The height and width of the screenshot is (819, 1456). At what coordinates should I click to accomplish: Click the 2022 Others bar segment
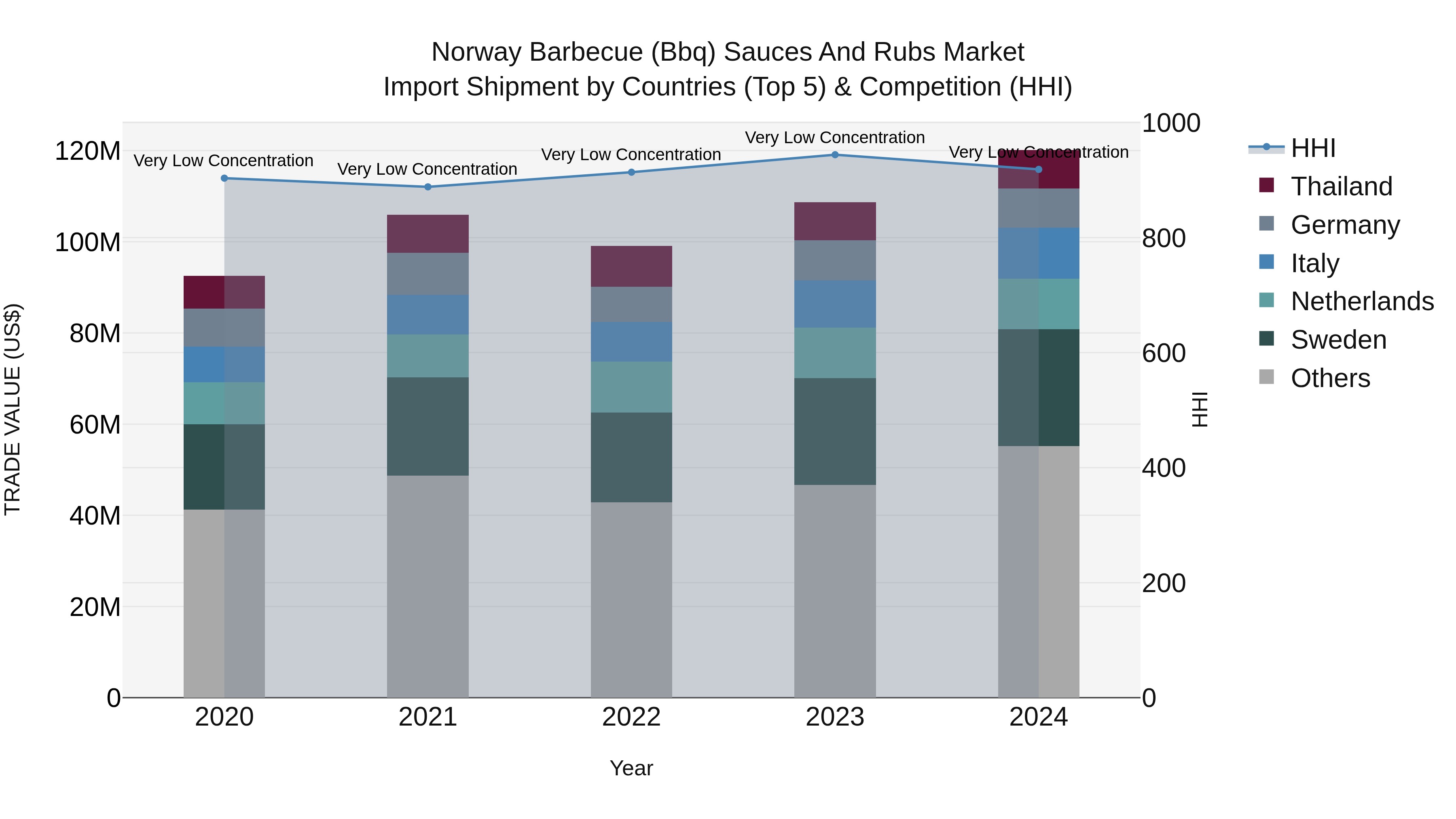631,600
